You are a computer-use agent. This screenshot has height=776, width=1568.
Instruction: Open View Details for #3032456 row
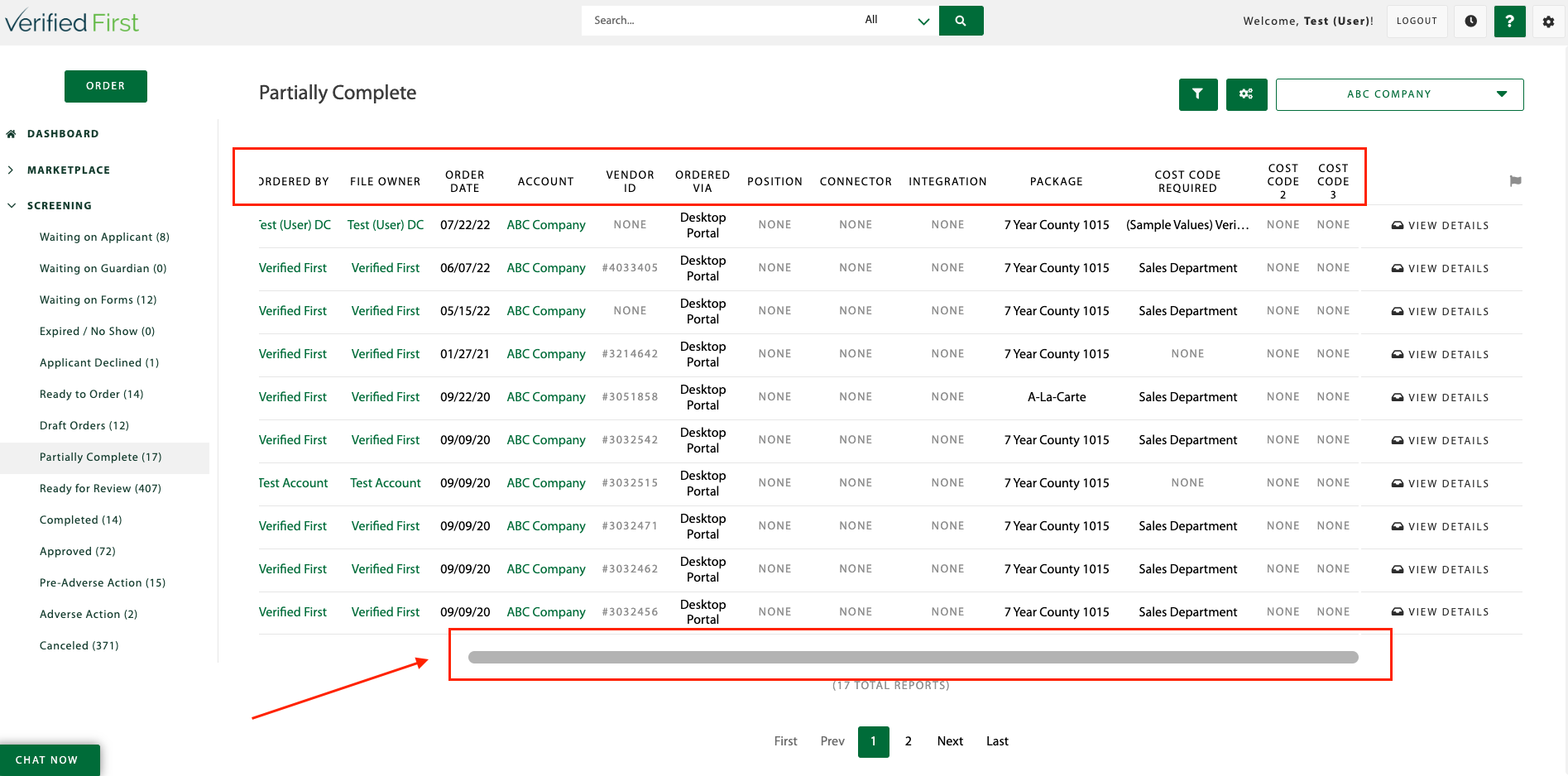(1441, 612)
